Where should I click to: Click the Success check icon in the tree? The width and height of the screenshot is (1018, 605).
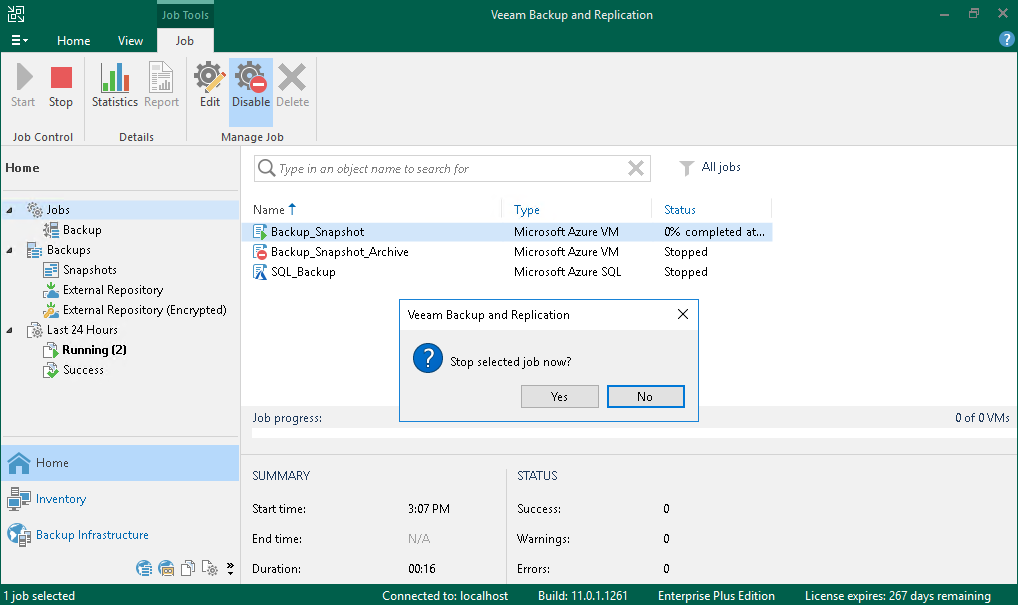pyautogui.click(x=51, y=371)
